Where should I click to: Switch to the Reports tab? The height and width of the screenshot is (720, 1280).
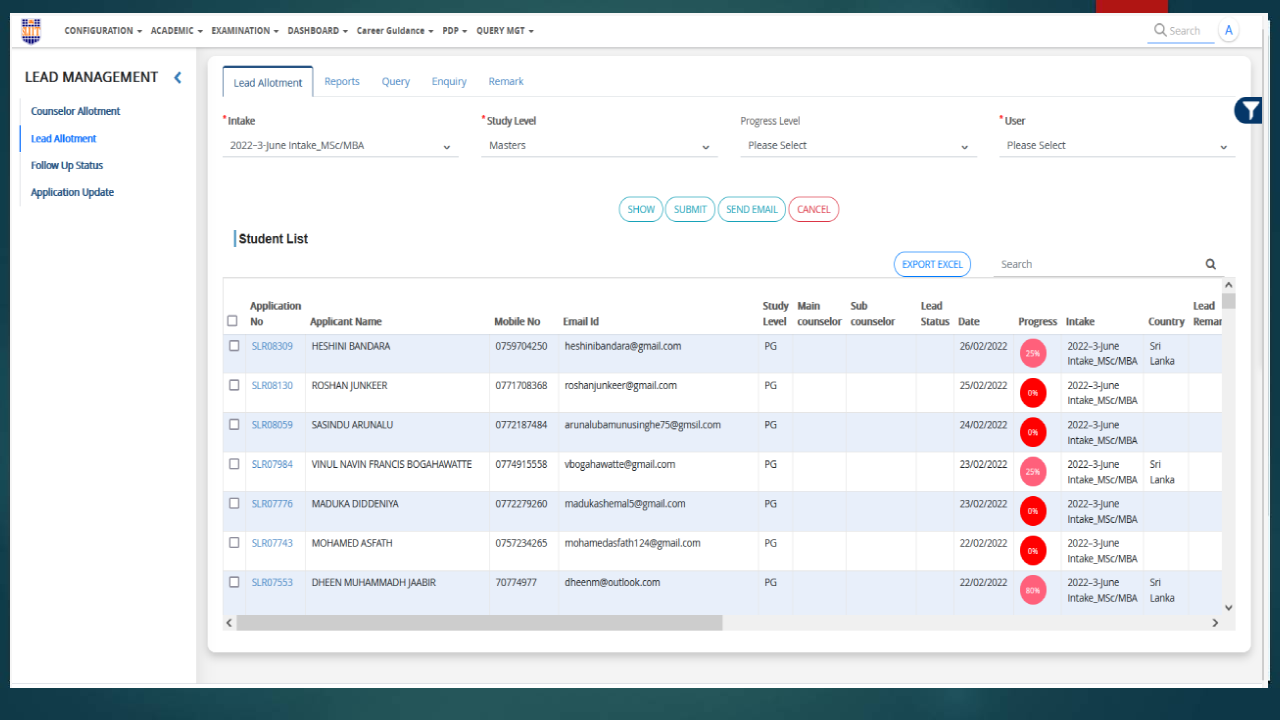click(342, 81)
